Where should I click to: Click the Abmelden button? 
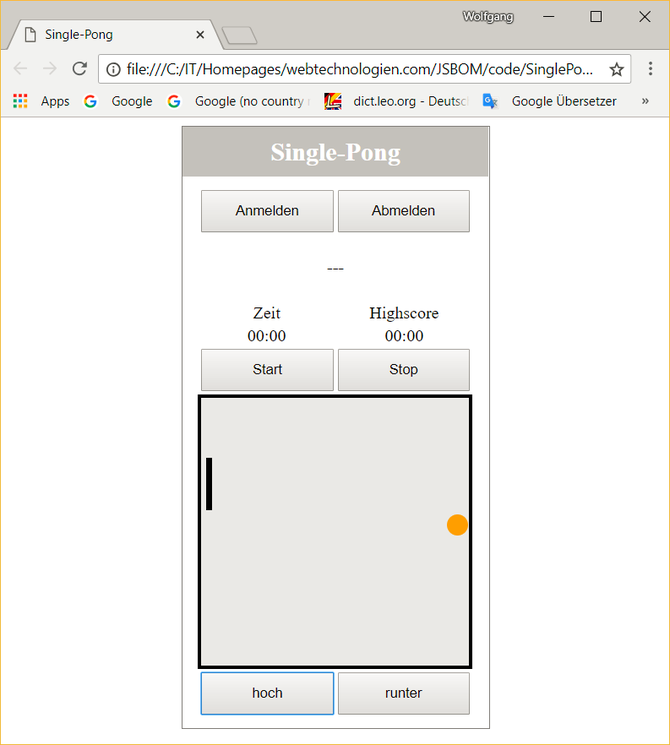pos(403,211)
